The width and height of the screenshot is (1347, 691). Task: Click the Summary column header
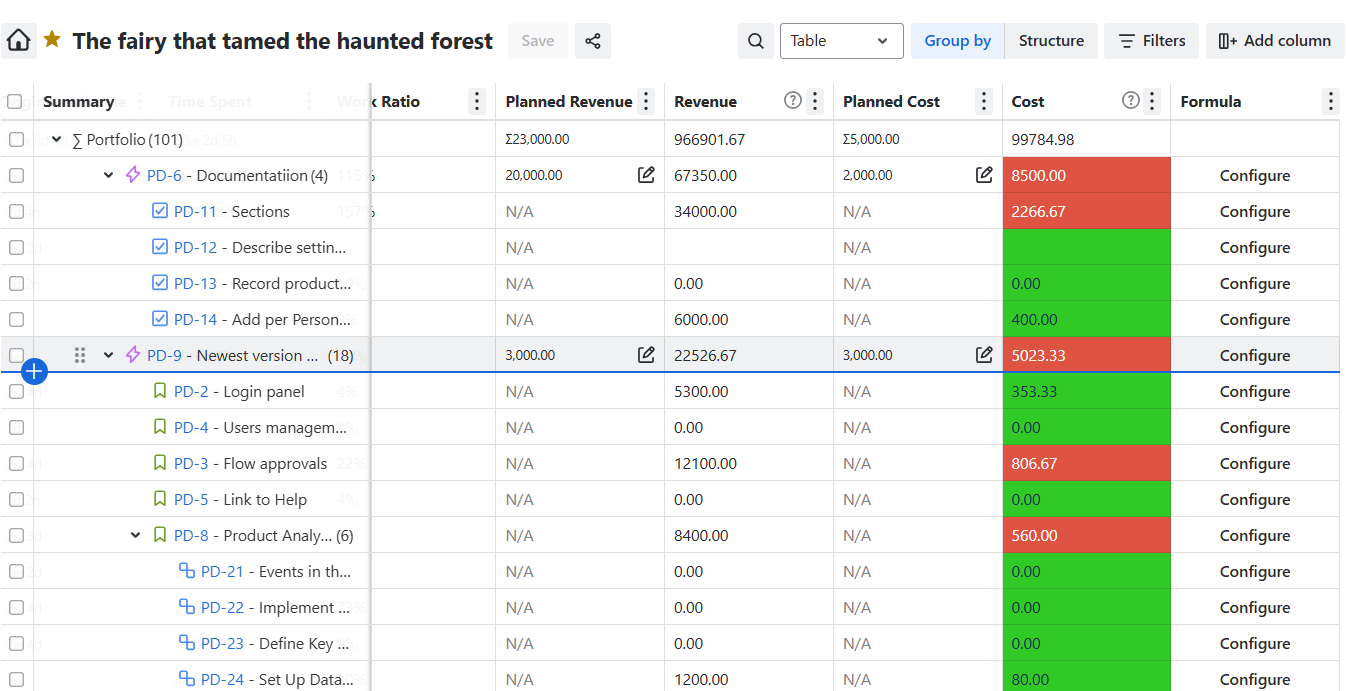(x=78, y=101)
